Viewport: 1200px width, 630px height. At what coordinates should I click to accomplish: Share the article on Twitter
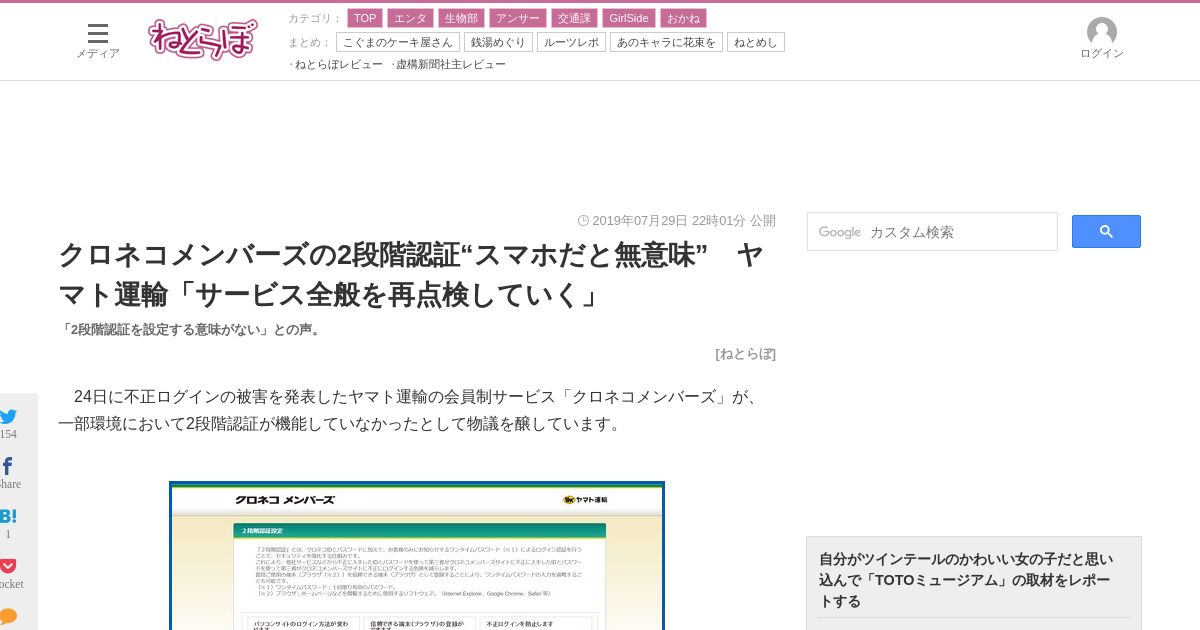click(x=8, y=417)
